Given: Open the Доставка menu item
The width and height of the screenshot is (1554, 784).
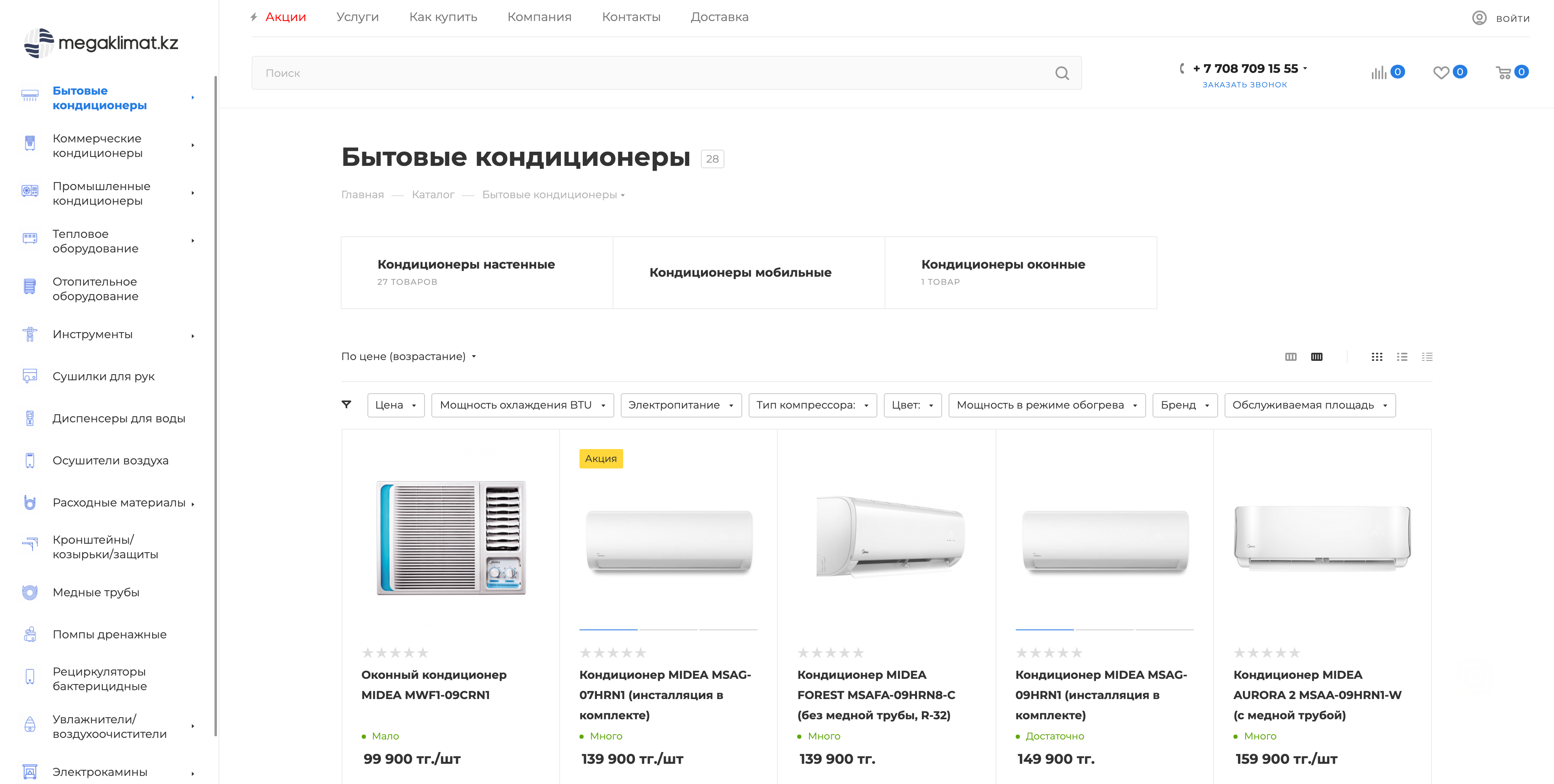Looking at the screenshot, I should 719,17.
